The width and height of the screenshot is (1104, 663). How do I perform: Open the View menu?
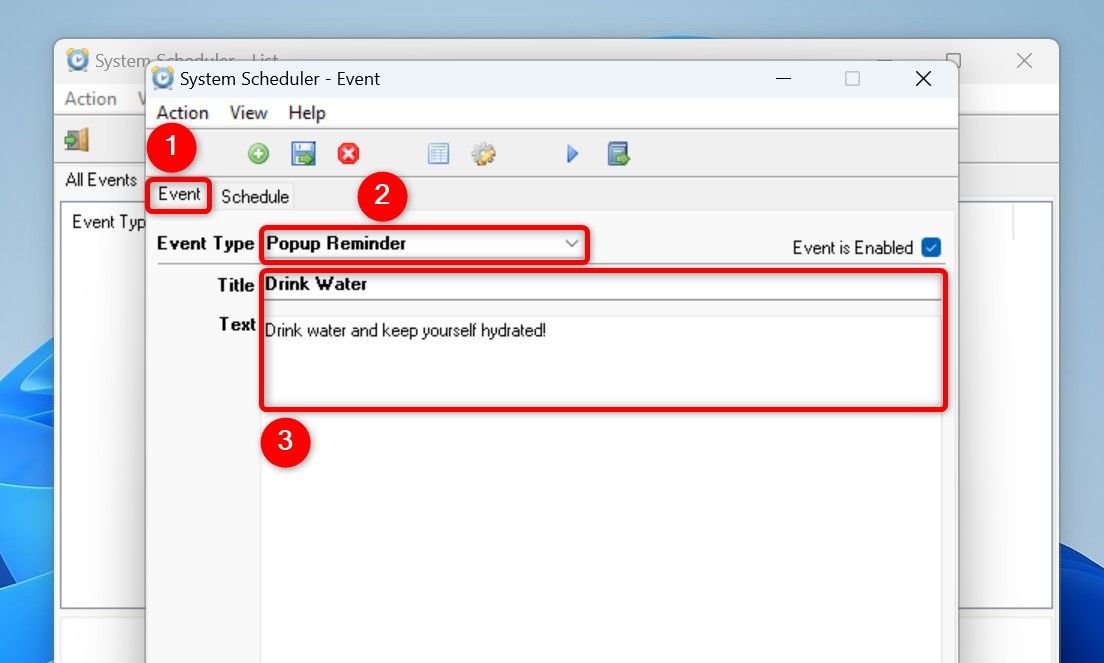(249, 113)
